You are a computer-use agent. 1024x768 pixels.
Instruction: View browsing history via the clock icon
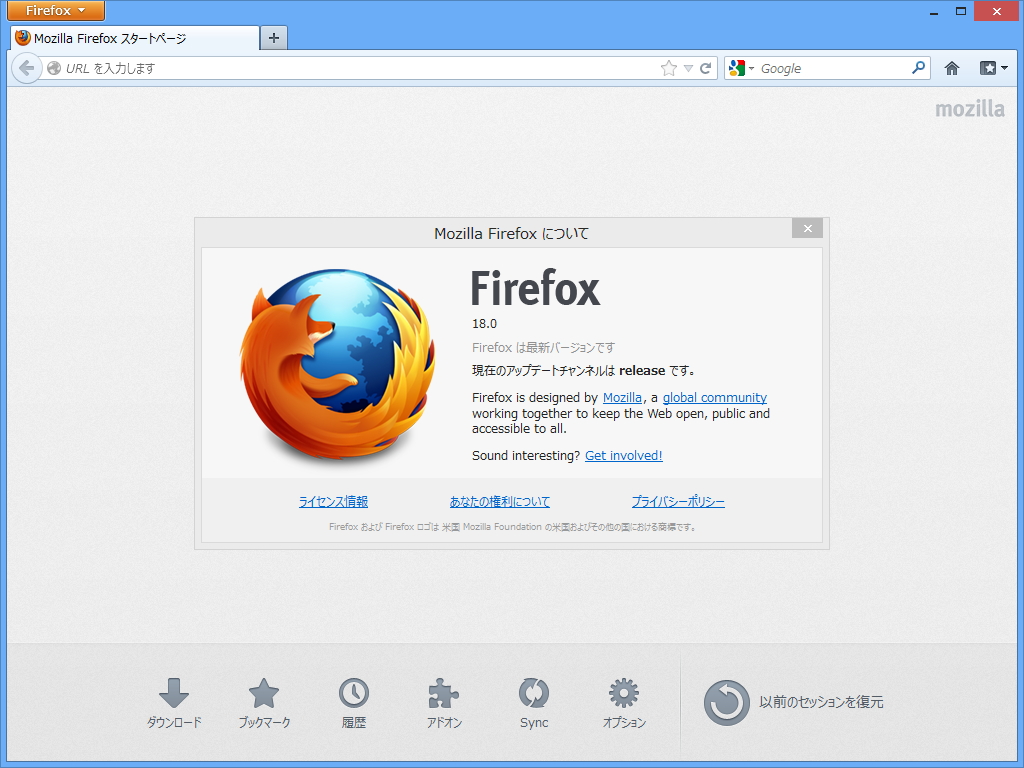point(354,692)
